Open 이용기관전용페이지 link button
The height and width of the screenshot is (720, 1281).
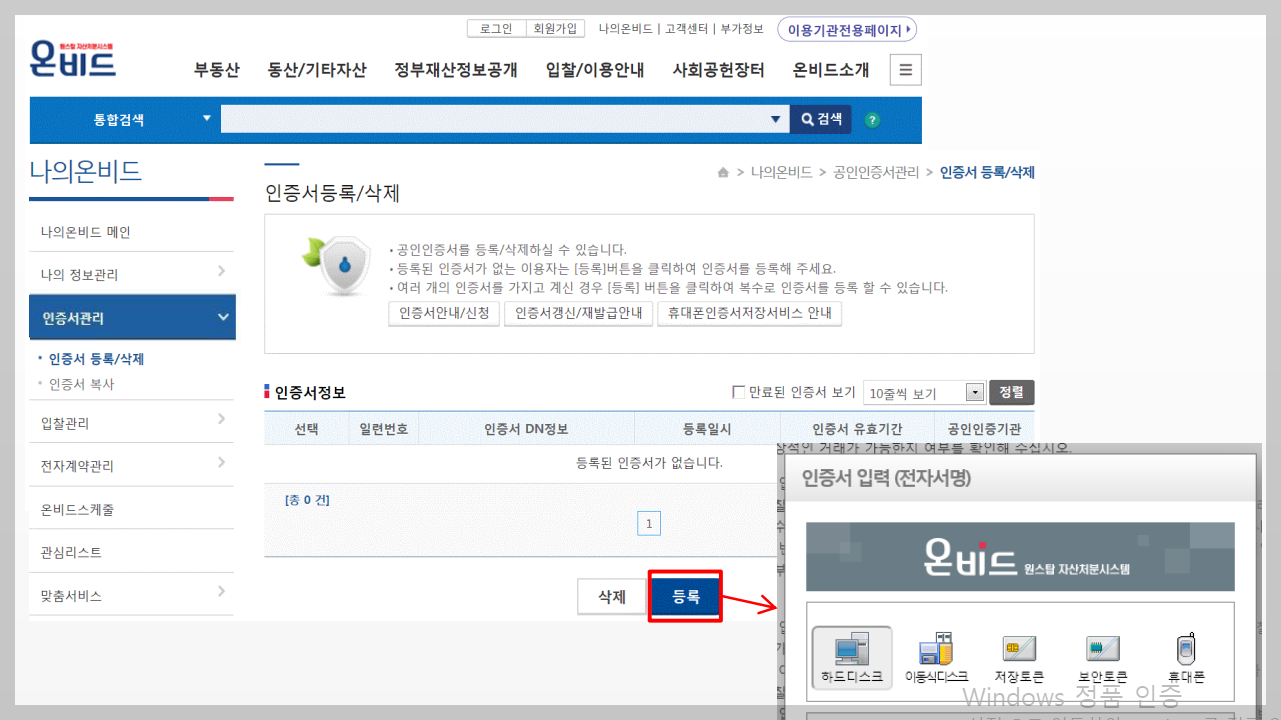point(847,30)
